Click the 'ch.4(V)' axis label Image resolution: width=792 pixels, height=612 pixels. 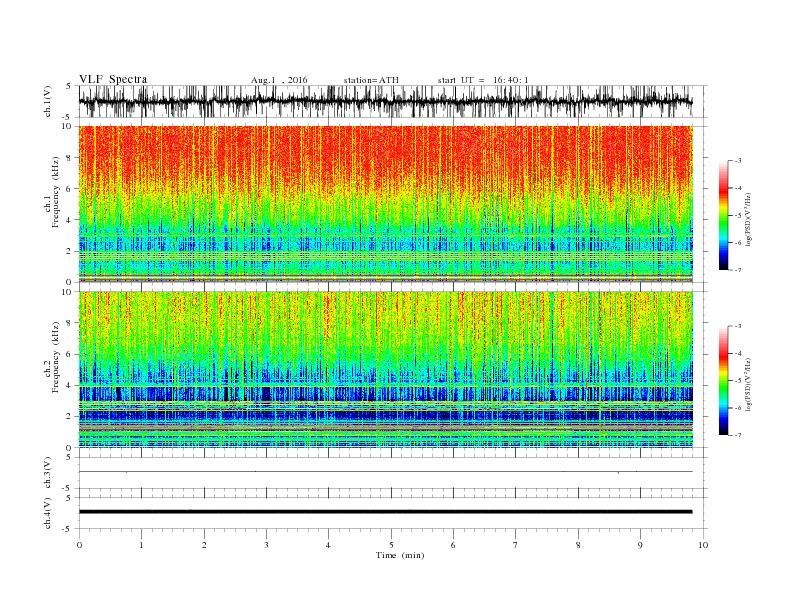[x=48, y=513]
